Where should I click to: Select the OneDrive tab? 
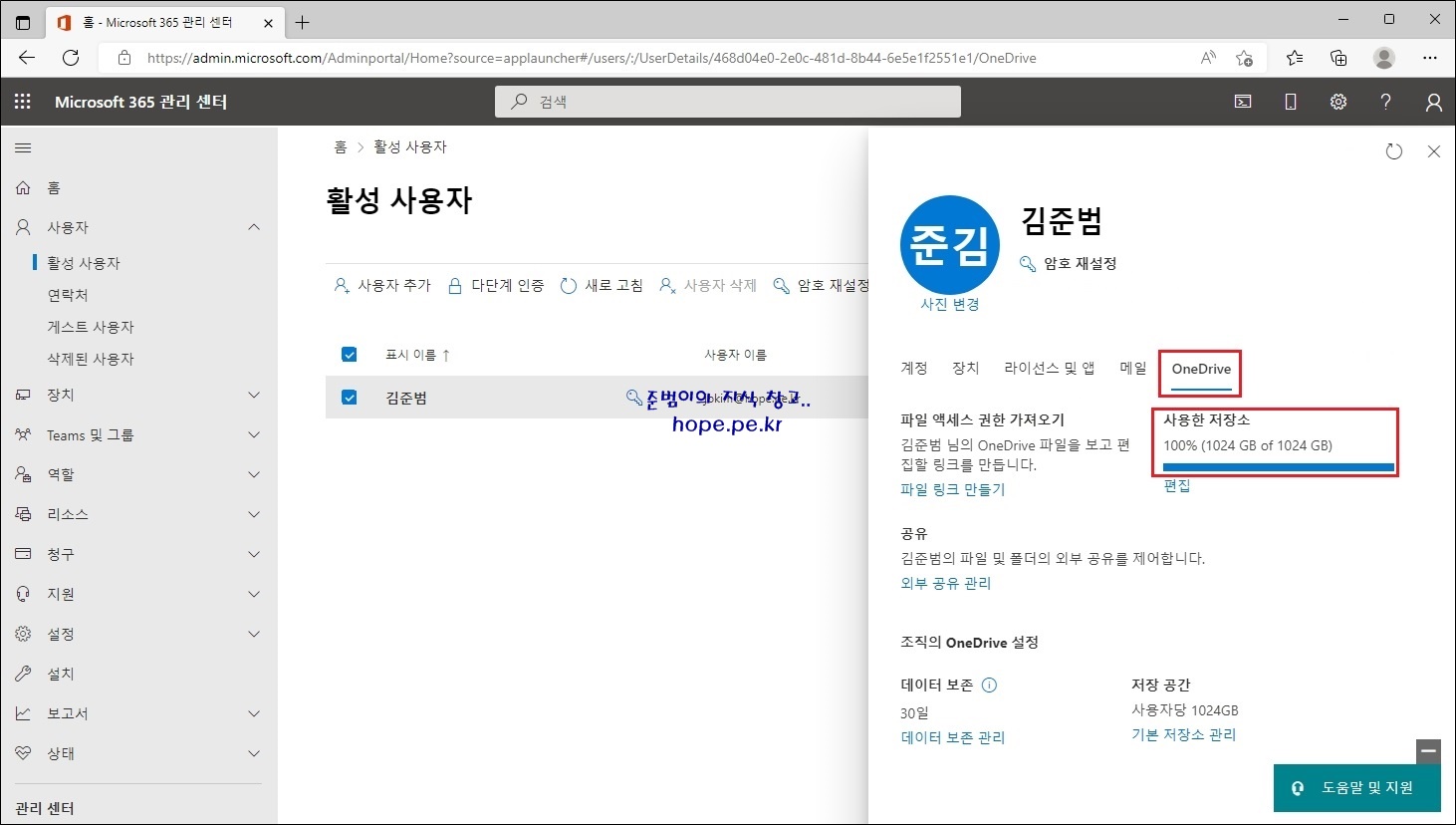[1201, 369]
